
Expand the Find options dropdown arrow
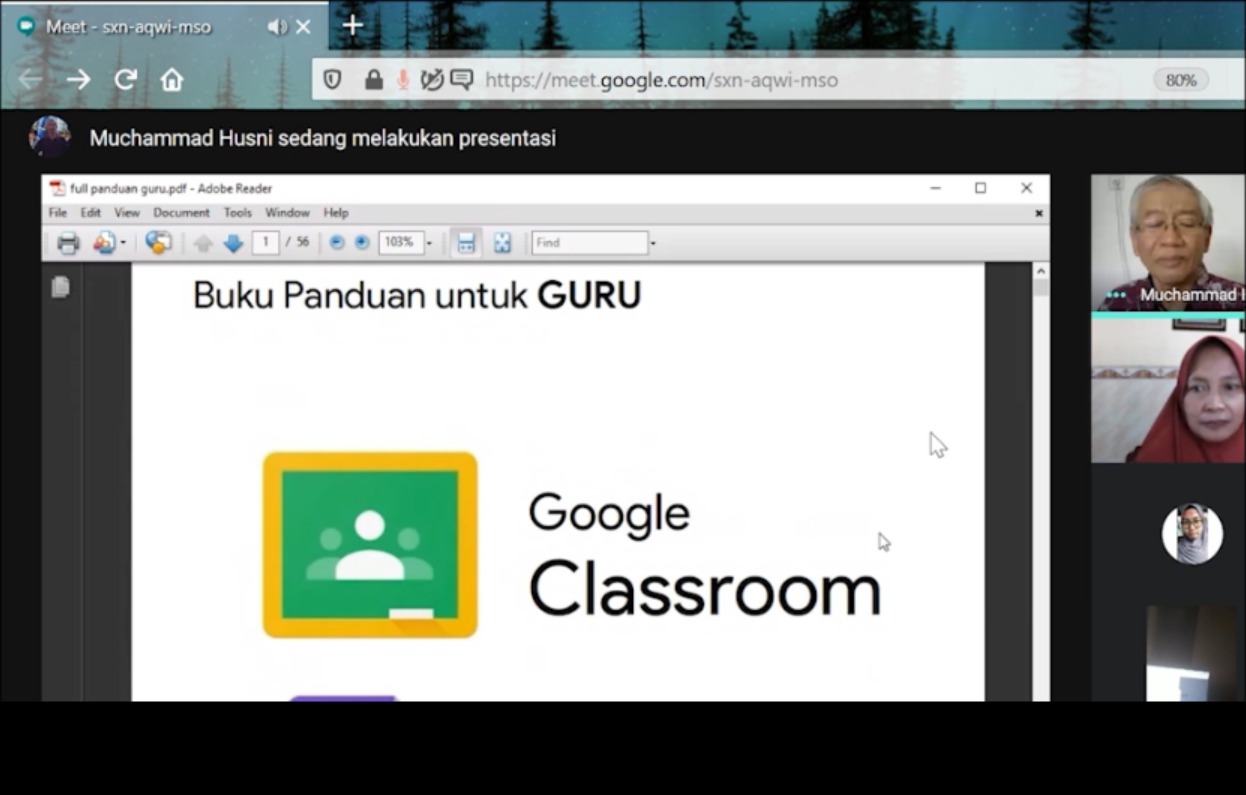[653, 243]
